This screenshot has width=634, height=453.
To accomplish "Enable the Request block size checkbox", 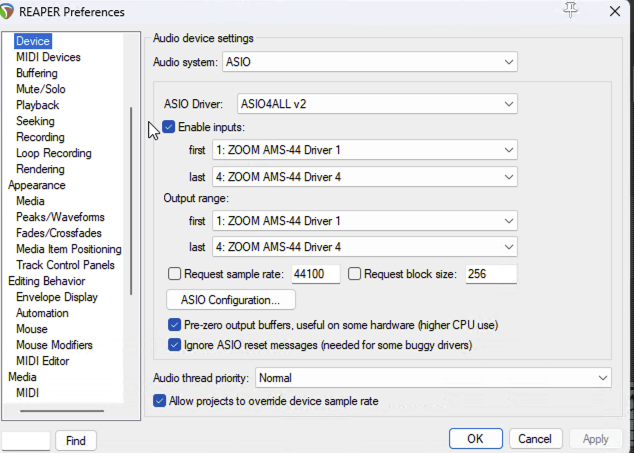I will (x=354, y=274).
